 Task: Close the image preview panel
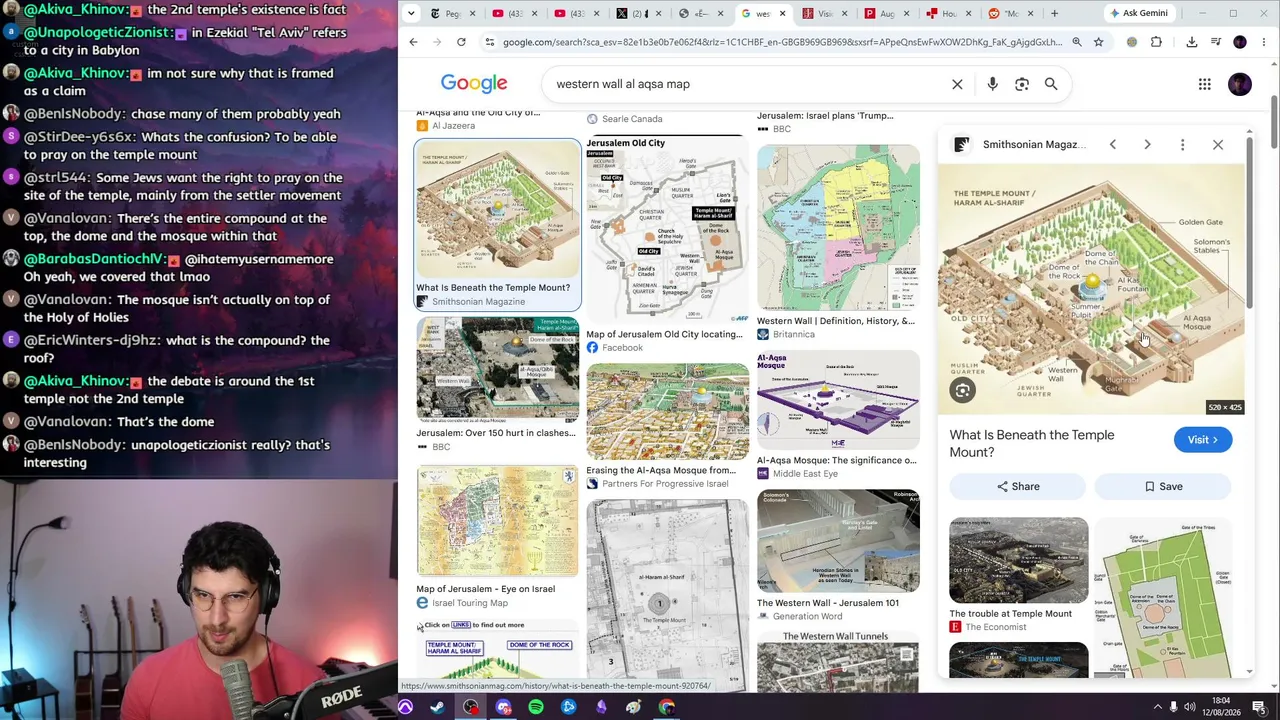1218,145
